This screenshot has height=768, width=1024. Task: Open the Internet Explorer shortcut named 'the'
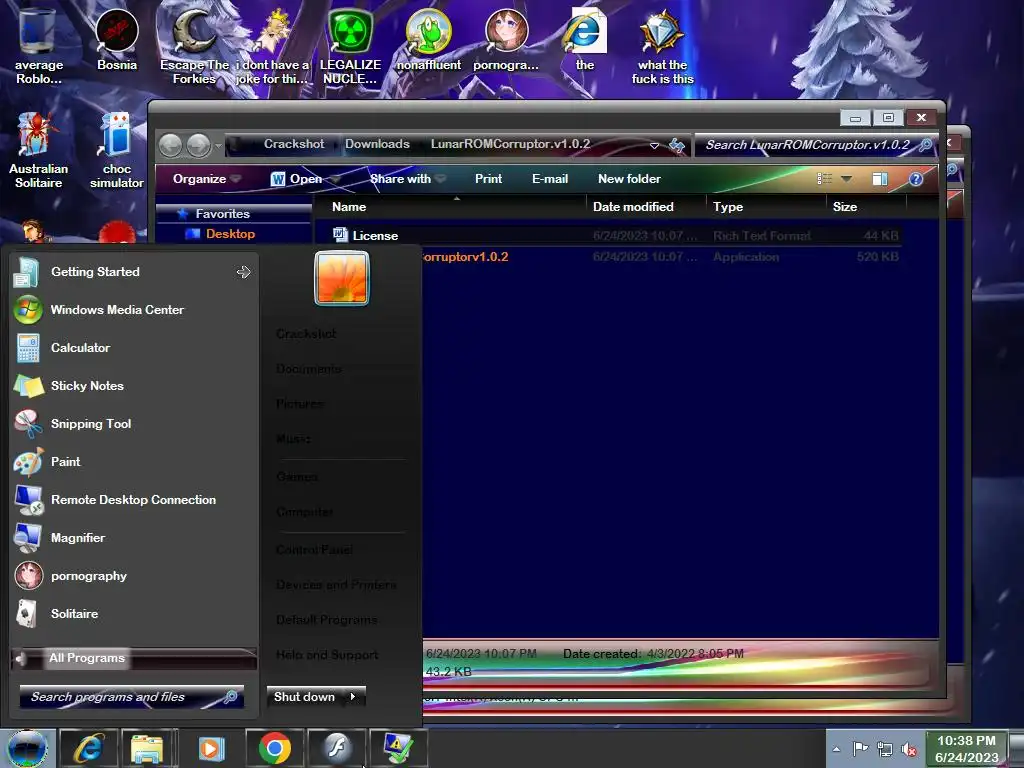(x=584, y=40)
